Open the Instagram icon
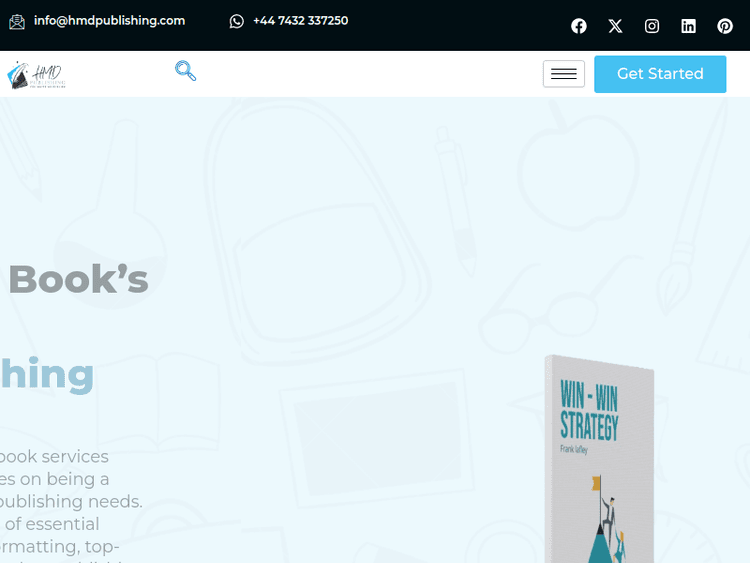Image resolution: width=750 pixels, height=563 pixels. (x=651, y=26)
